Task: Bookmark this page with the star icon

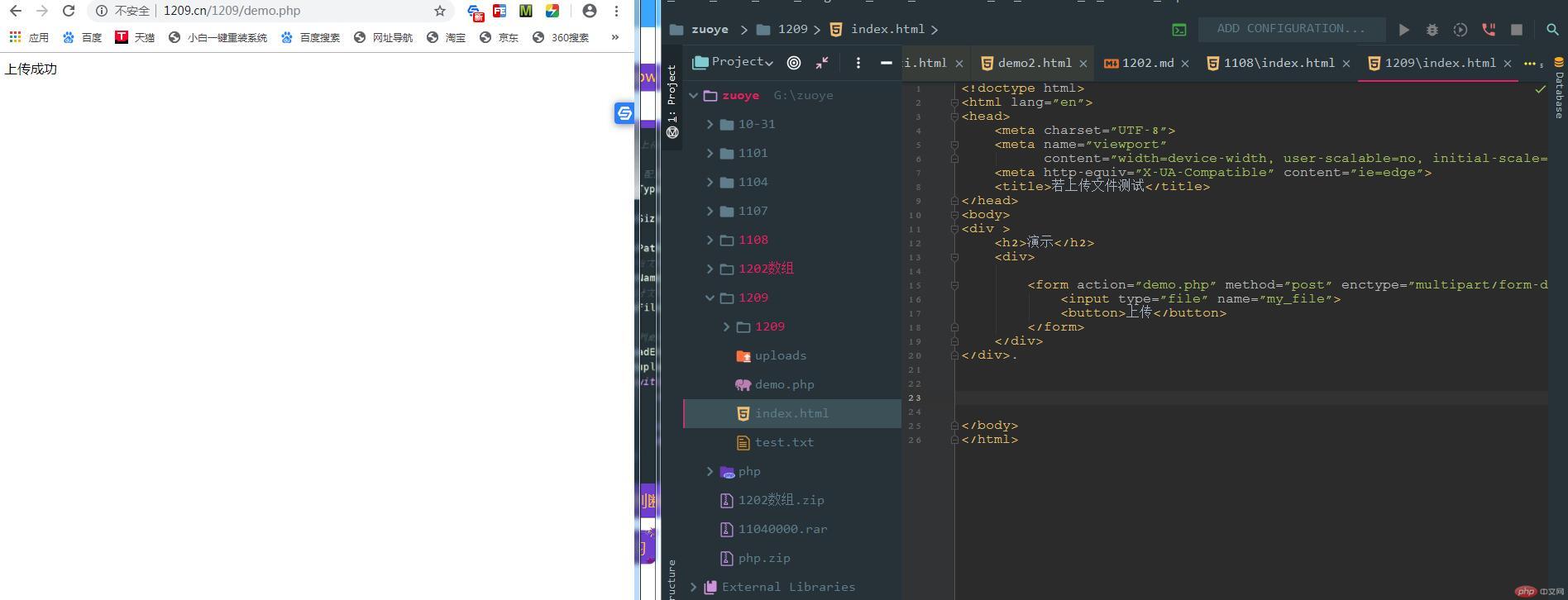Action: (440, 11)
